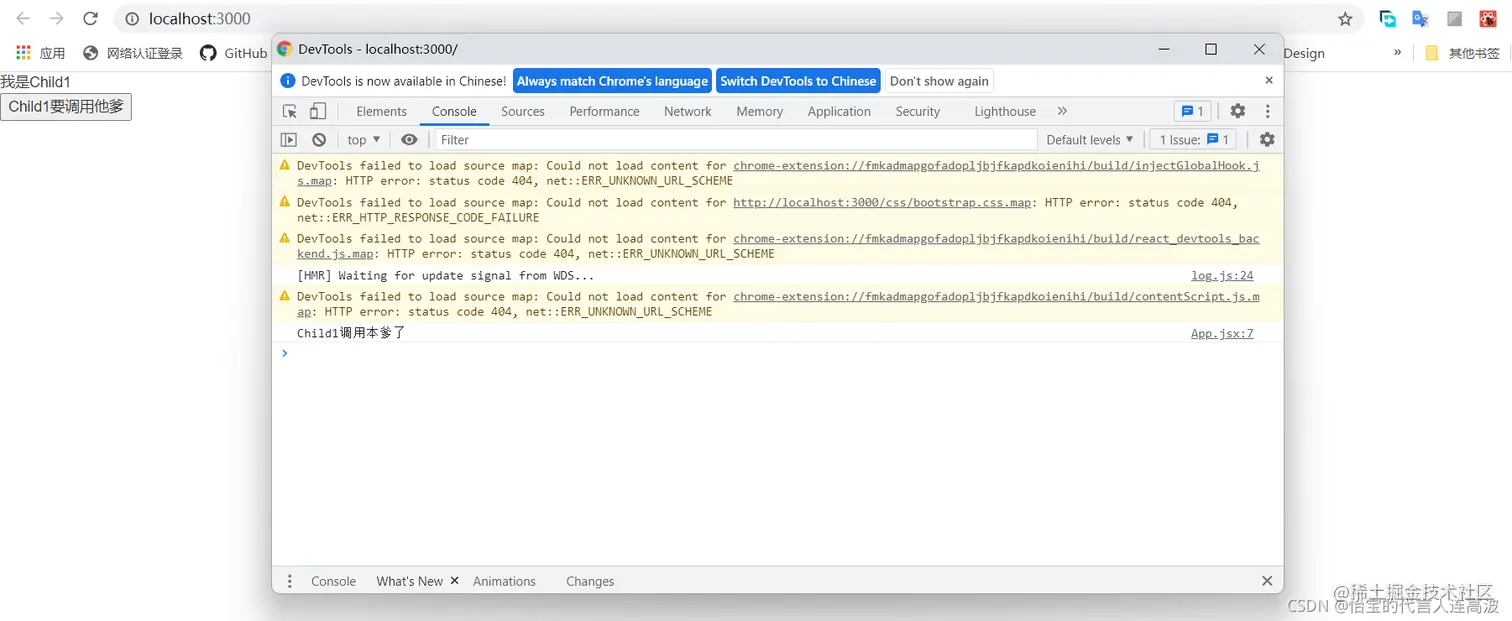Show the console sidebar panel icon

point(289,140)
